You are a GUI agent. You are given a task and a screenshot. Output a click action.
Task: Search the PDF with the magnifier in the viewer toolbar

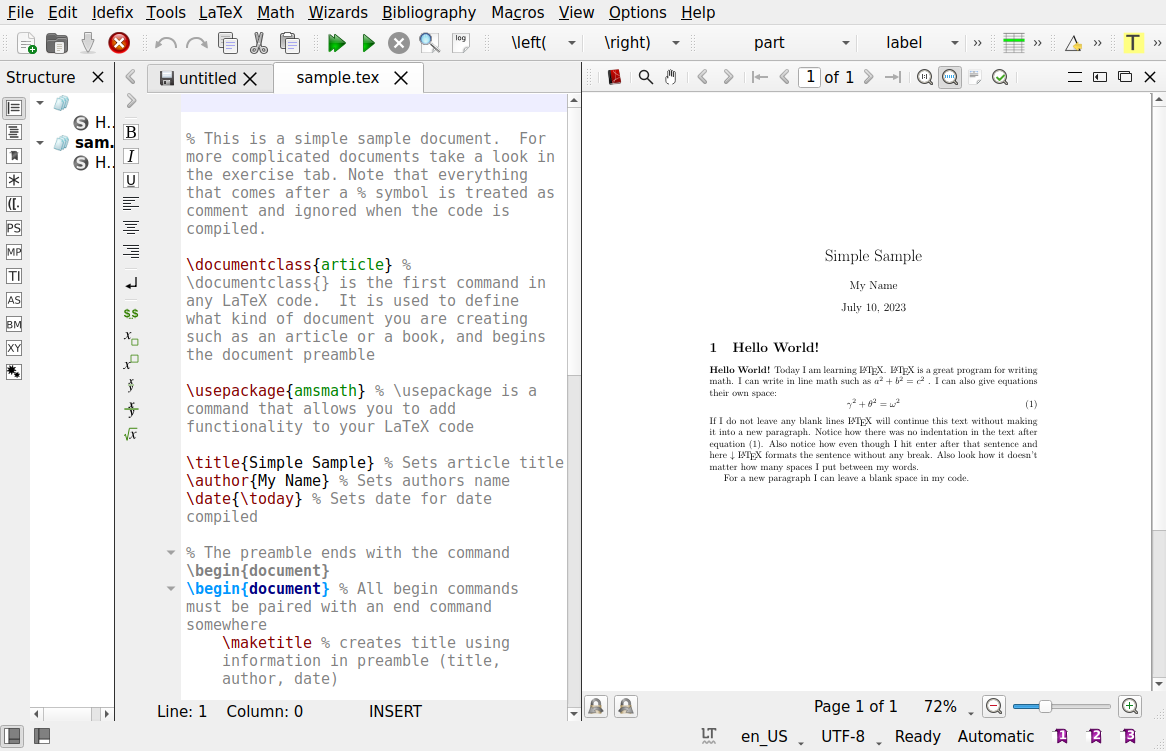point(645,77)
